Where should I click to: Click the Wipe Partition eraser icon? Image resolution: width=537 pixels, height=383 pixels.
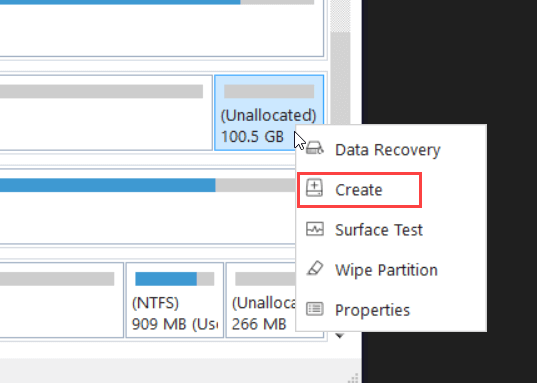pyautogui.click(x=315, y=268)
